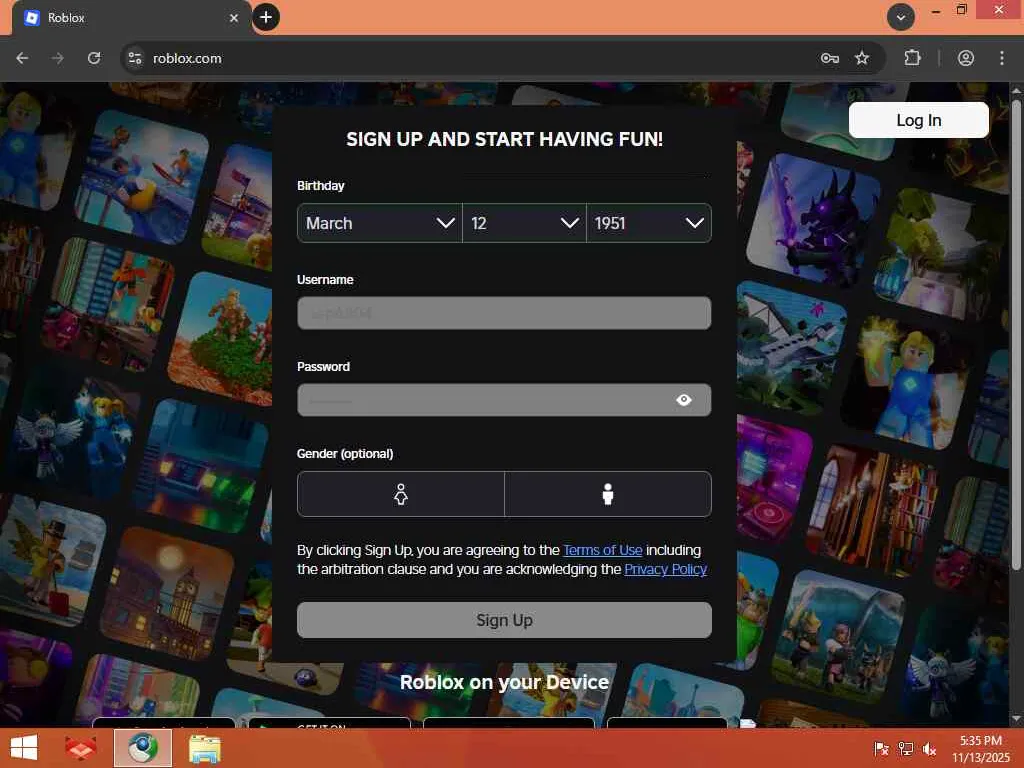
Task: Click the page vertical scrollbar
Action: 1016,333
